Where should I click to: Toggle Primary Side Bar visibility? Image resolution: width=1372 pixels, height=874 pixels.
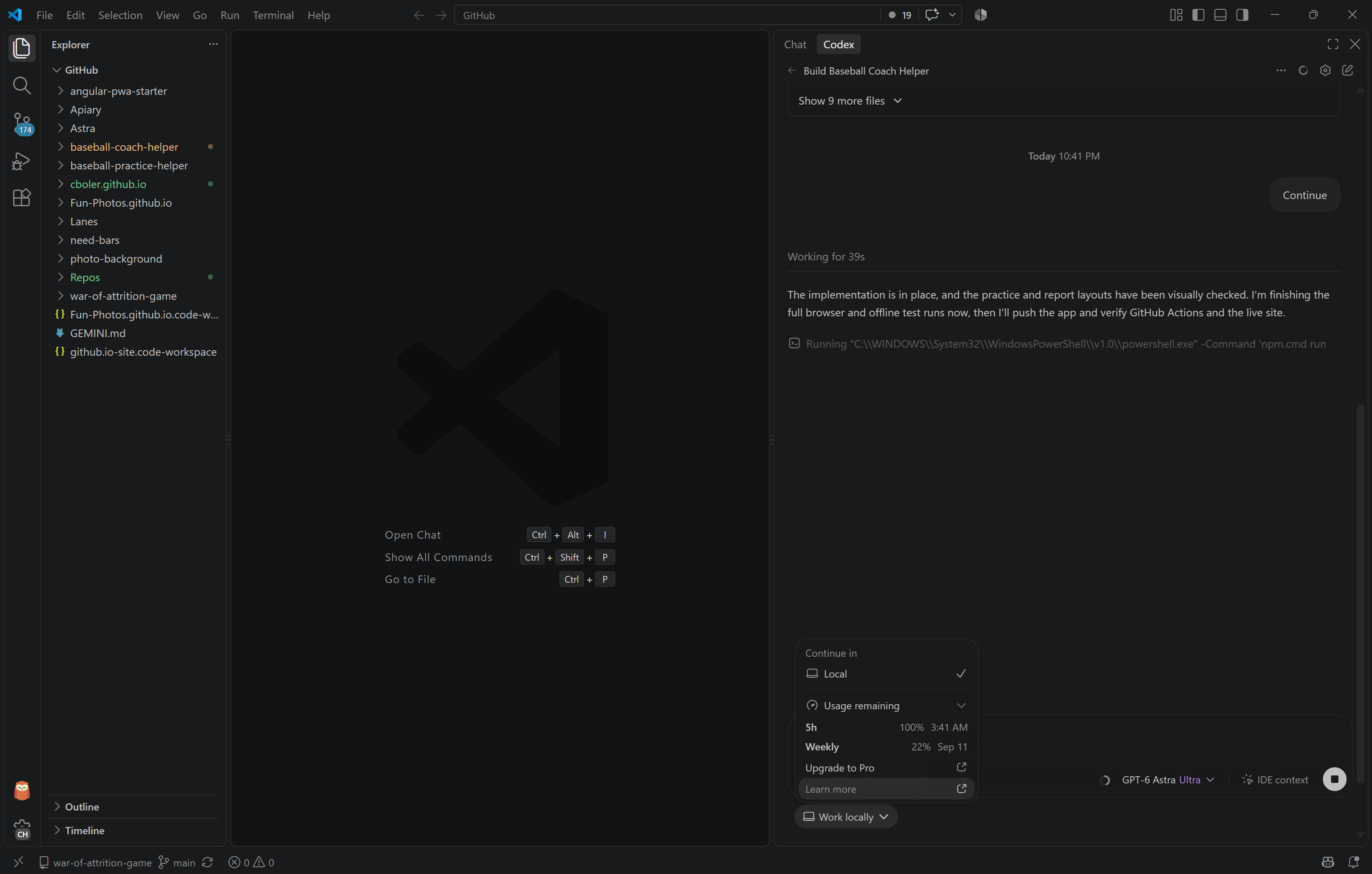point(1198,15)
